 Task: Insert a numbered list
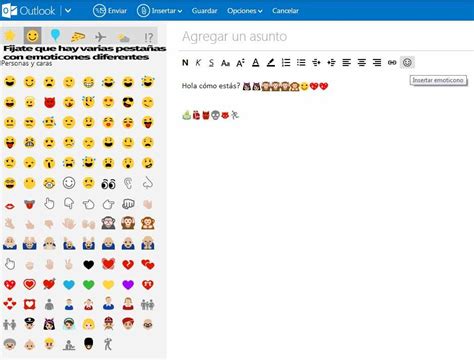point(286,63)
